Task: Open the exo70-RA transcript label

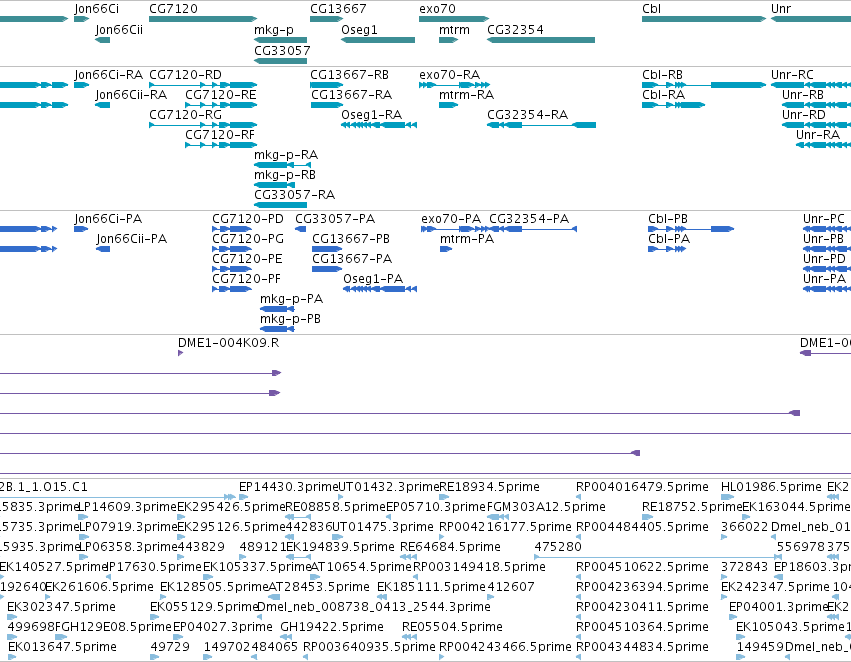Action: [449, 75]
